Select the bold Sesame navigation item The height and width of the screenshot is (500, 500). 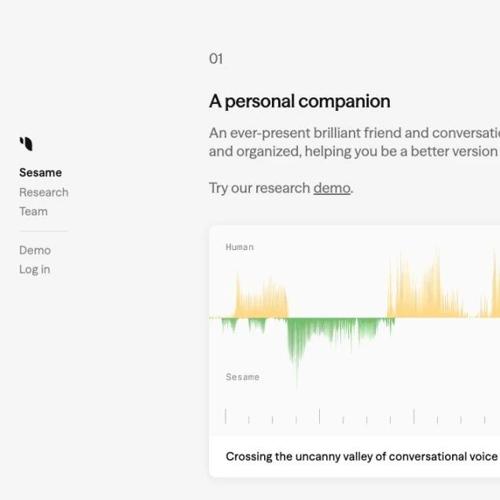(40, 173)
